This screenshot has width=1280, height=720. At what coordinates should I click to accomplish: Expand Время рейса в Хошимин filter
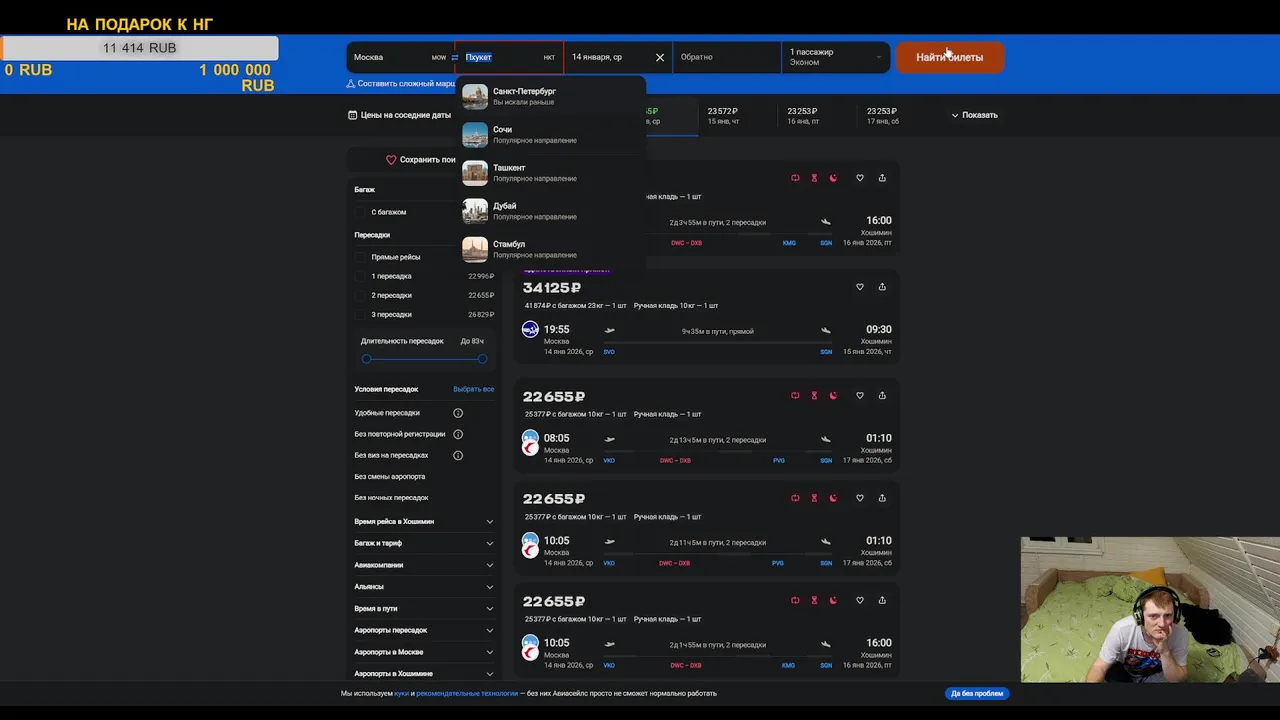[x=424, y=521]
